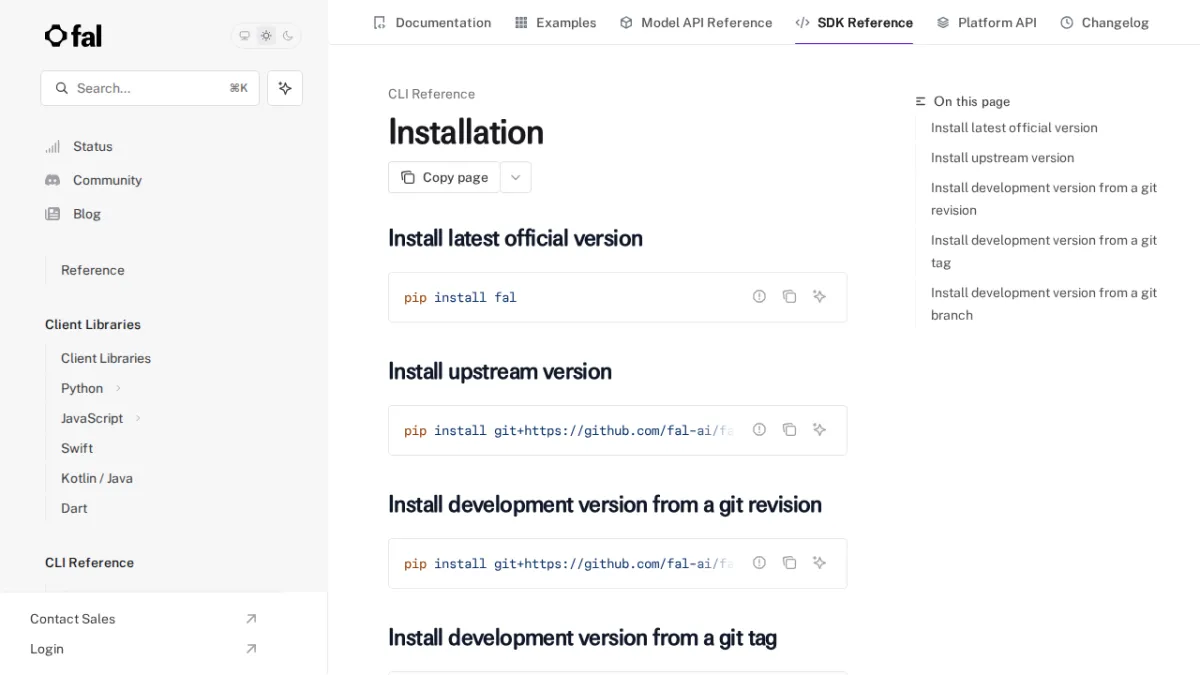This screenshot has width=1200, height=675.
Task: Expand the Python chevron
Action: 118,388
